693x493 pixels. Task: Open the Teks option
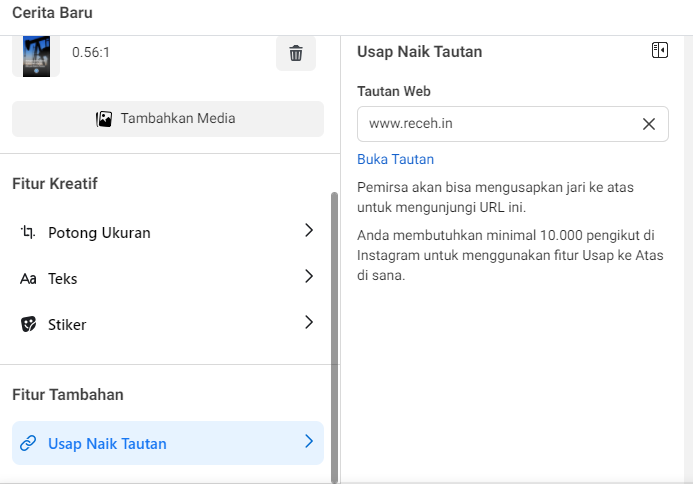coord(168,278)
